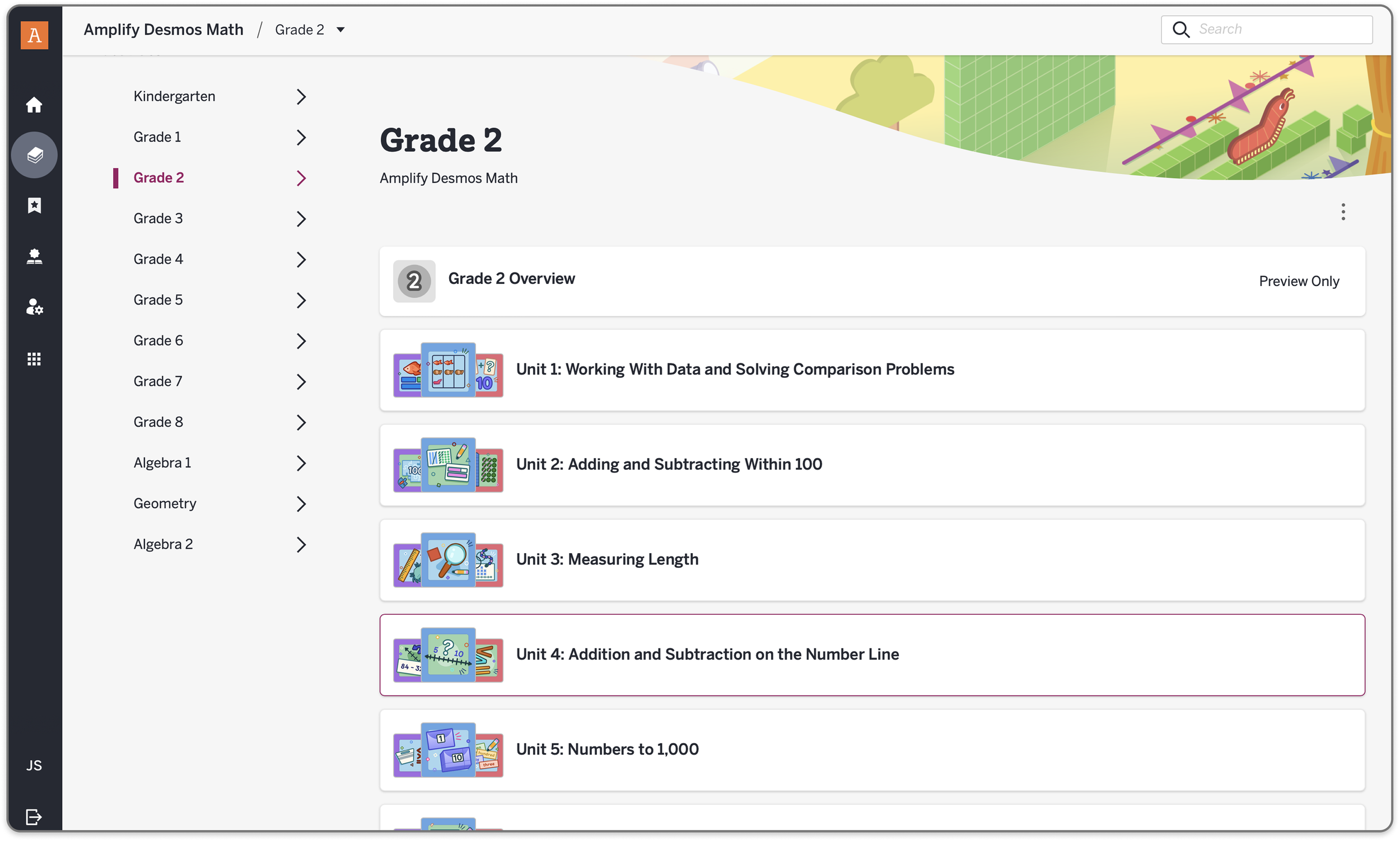Select Algebra 2 in the grade list

coord(163,544)
